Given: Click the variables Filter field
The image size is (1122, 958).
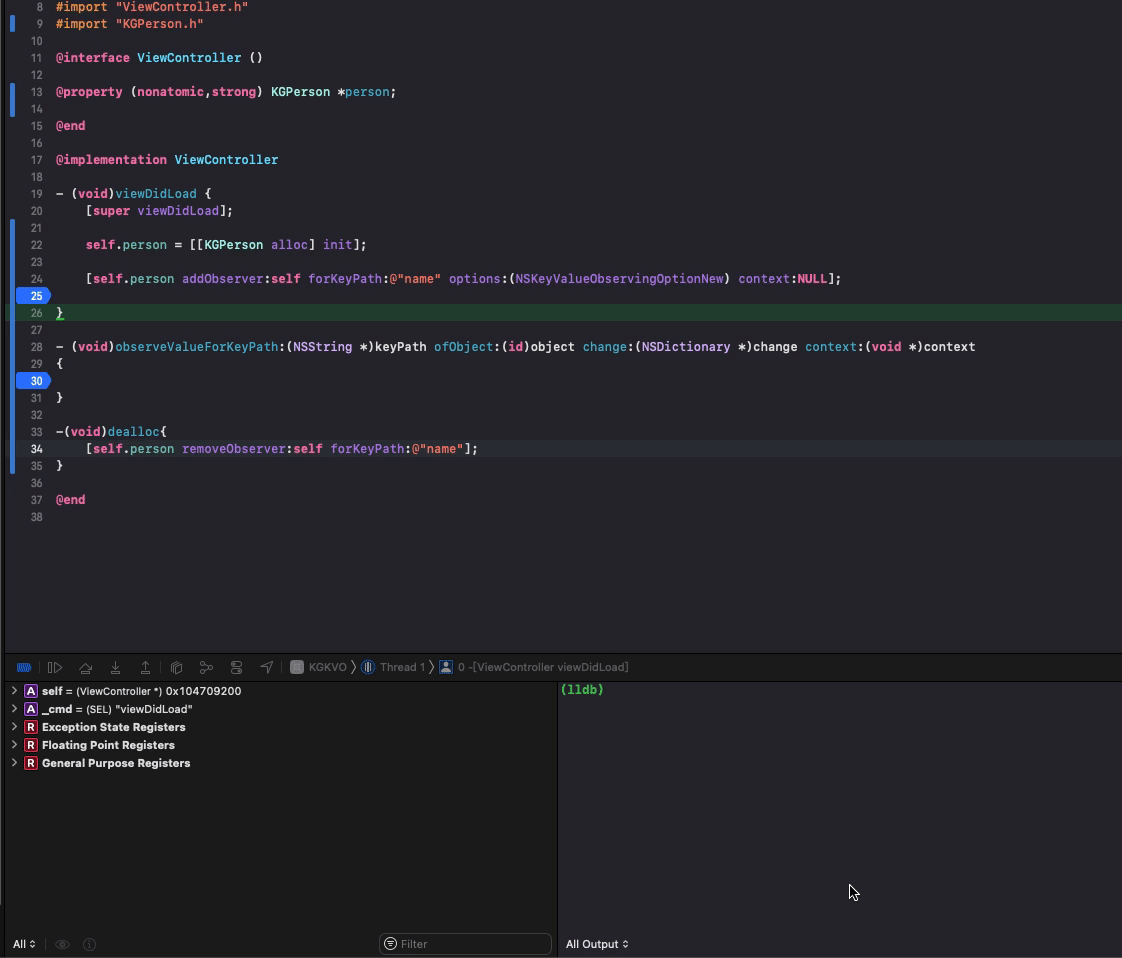Looking at the screenshot, I should point(465,943).
